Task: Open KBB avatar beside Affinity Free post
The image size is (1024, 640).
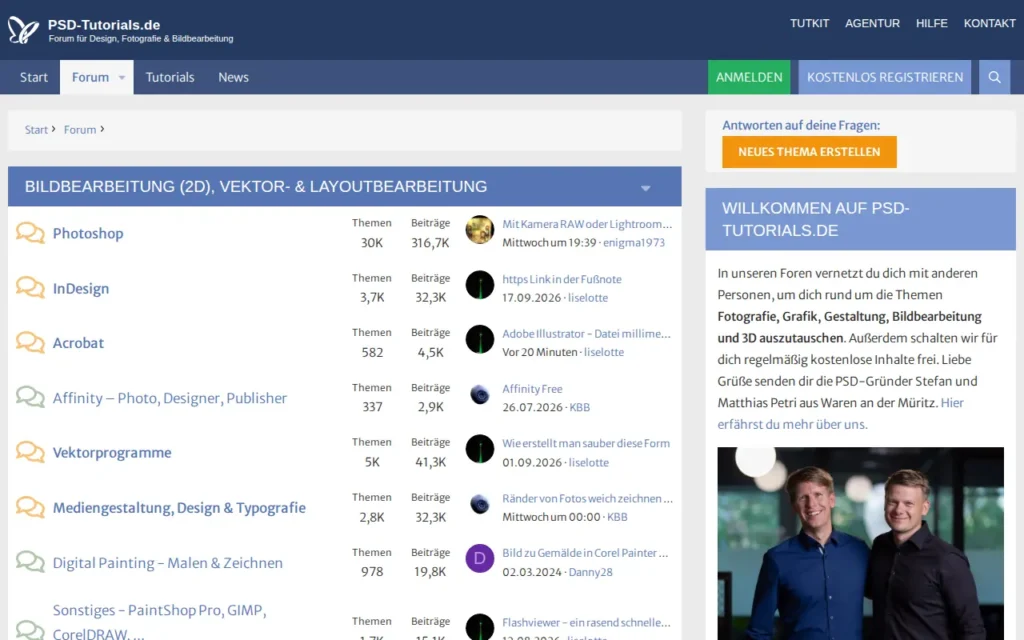Action: [x=479, y=394]
